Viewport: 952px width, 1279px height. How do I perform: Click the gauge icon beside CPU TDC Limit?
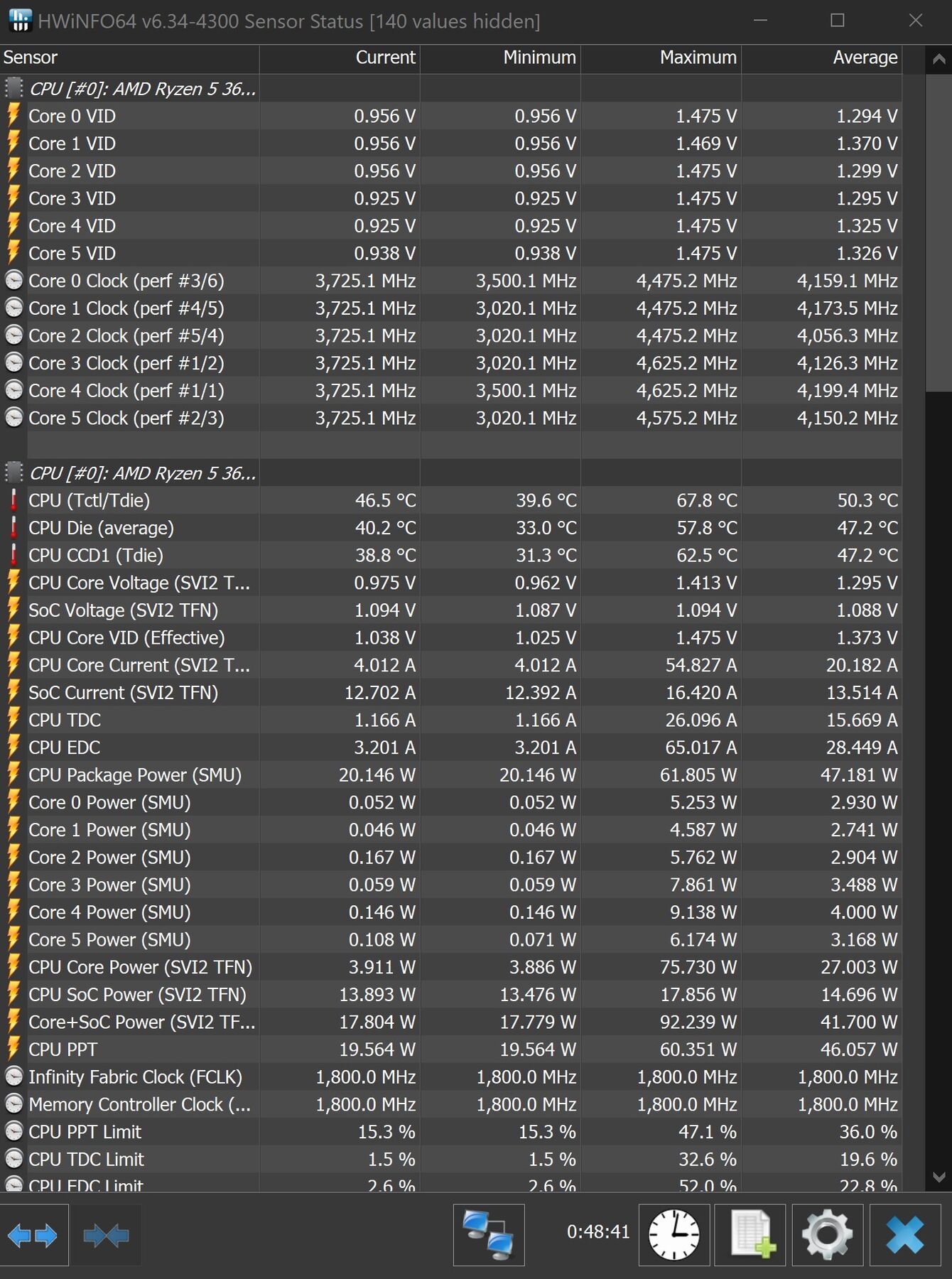13,1159
